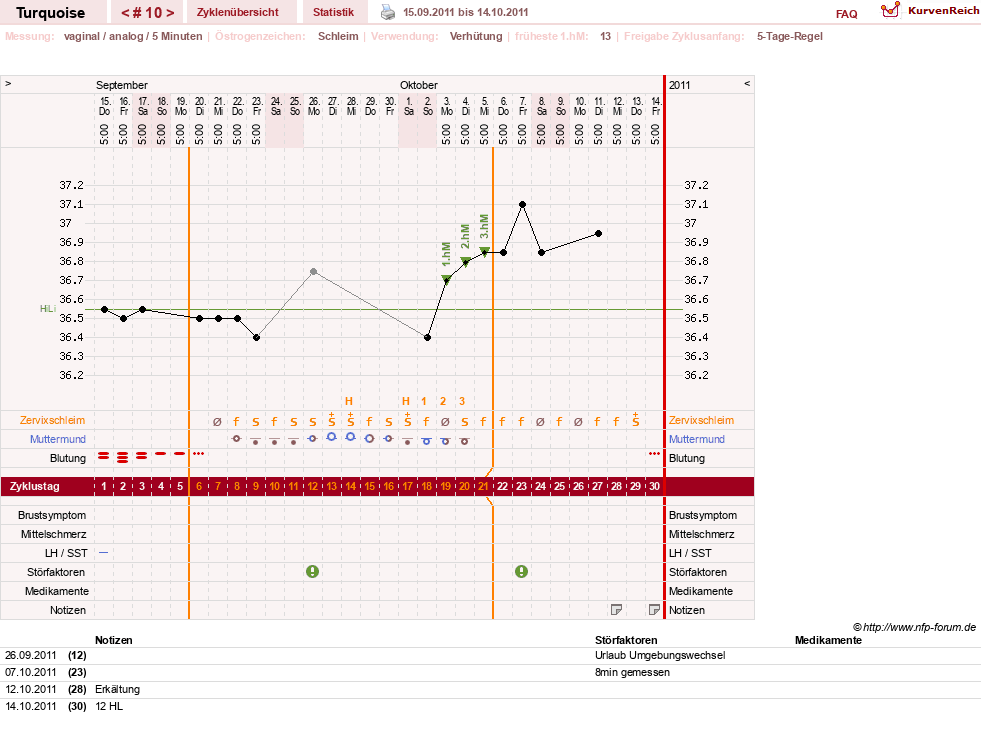Click the orange H above cycle day 14
Viewport: 981px width, 739px height.
click(349, 401)
